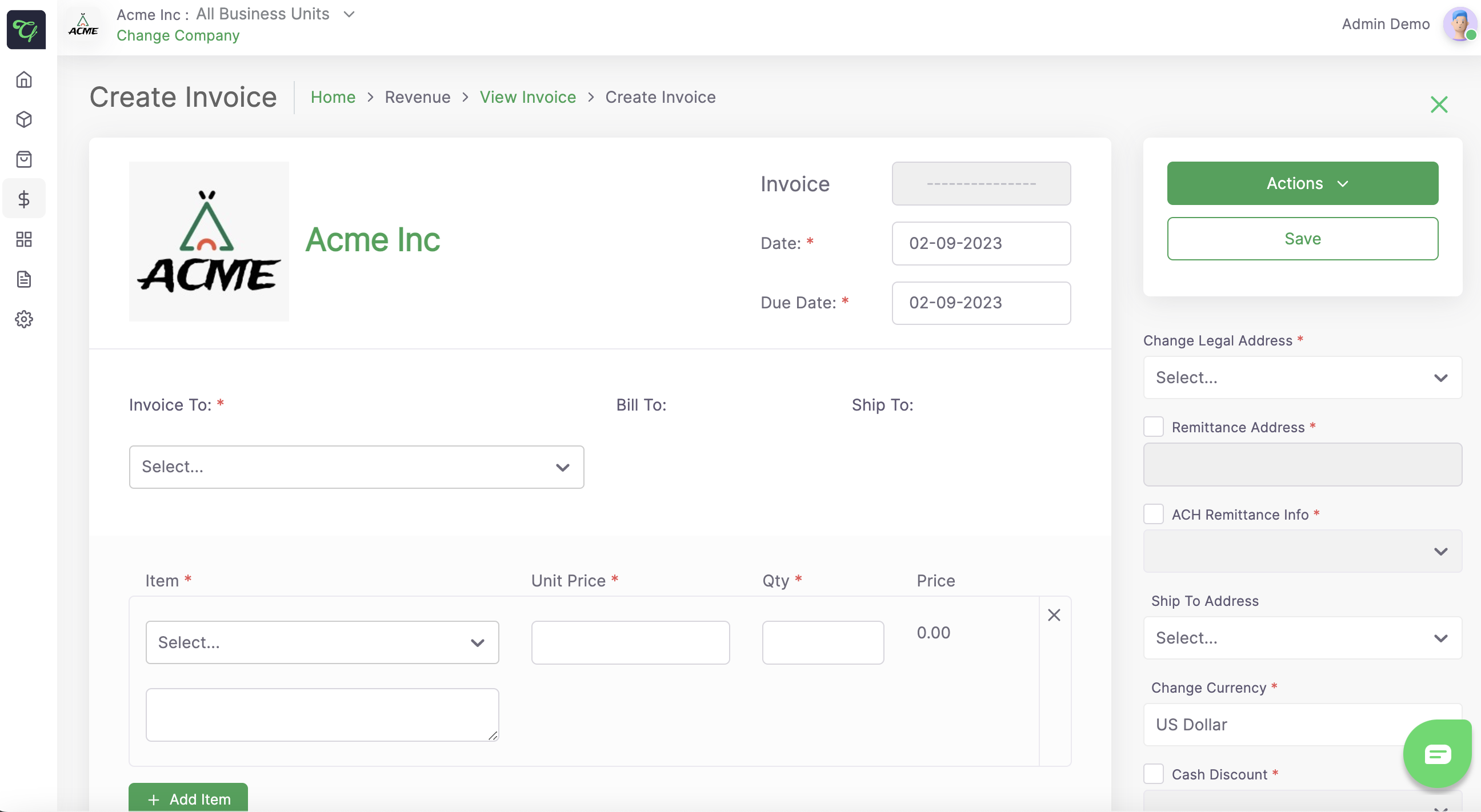Open the document Reports icon in the sidebar
1481x812 pixels.
coord(23,279)
